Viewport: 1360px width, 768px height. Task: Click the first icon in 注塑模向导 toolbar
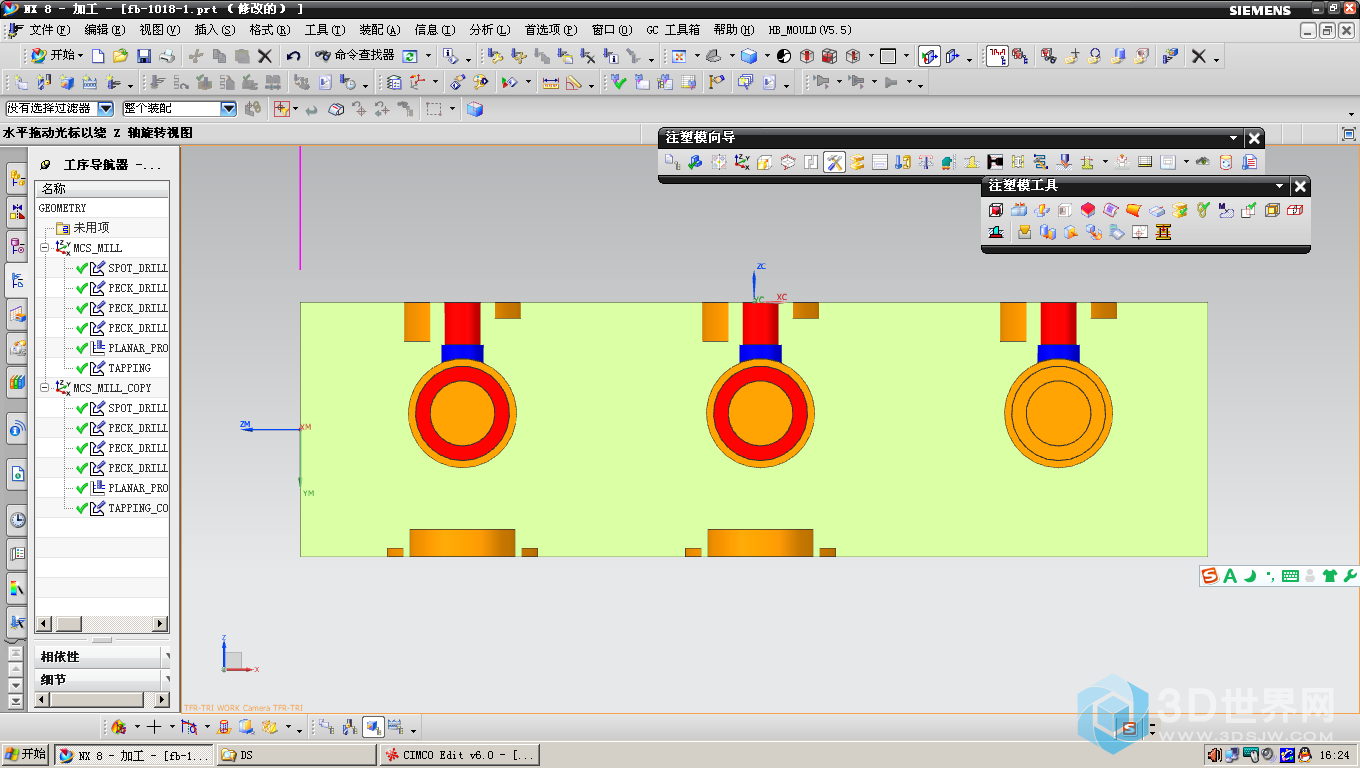tap(672, 162)
